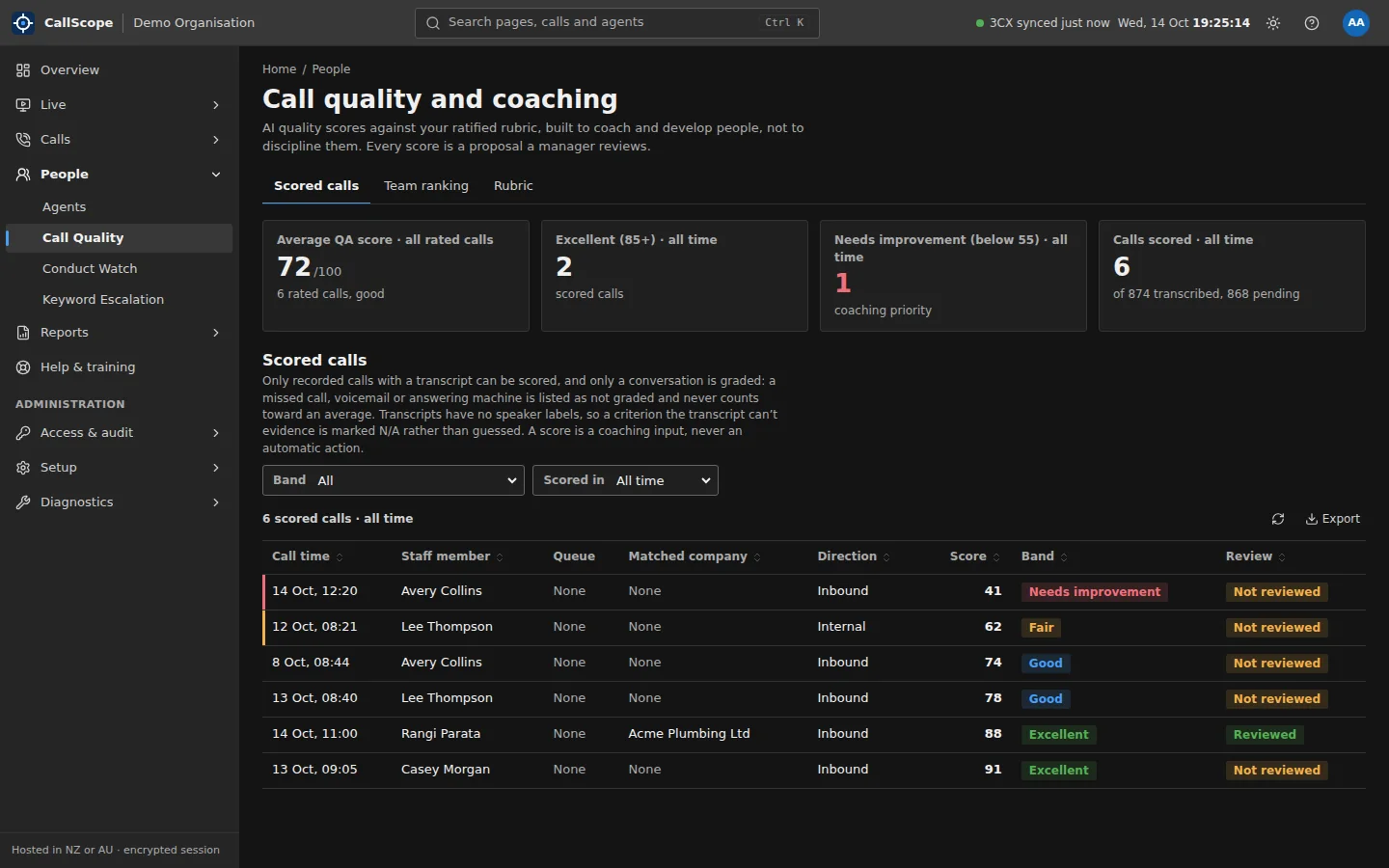Expand the Access & audit chevron

click(216, 433)
